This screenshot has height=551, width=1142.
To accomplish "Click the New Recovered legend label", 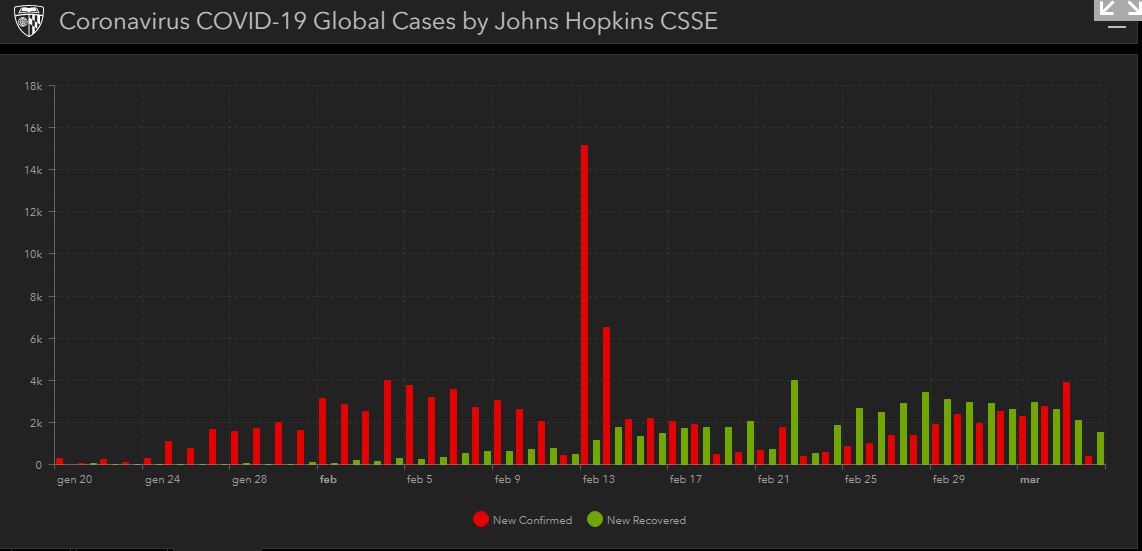I will coord(646,520).
